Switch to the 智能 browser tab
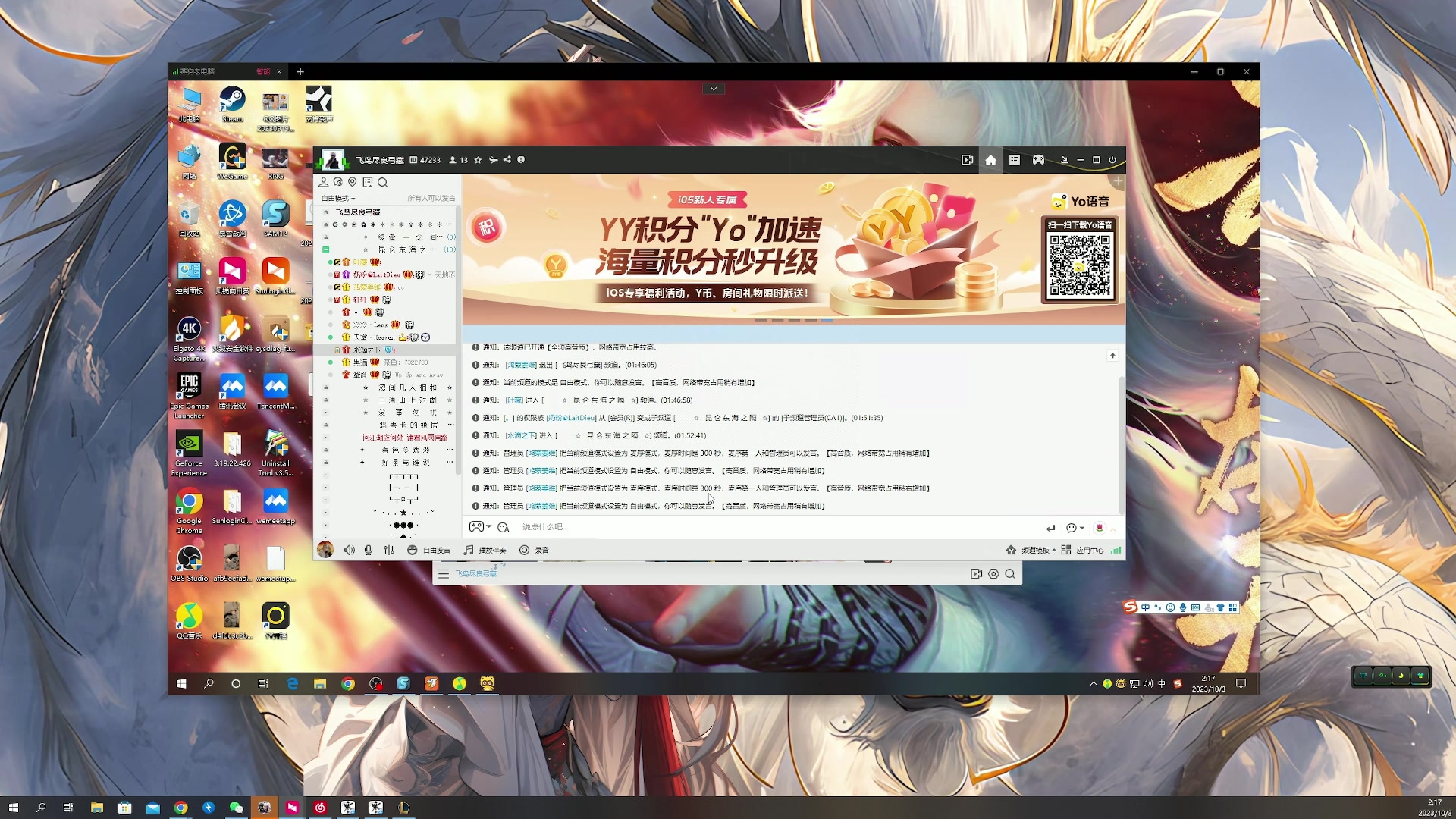The image size is (1456, 819). point(264,71)
